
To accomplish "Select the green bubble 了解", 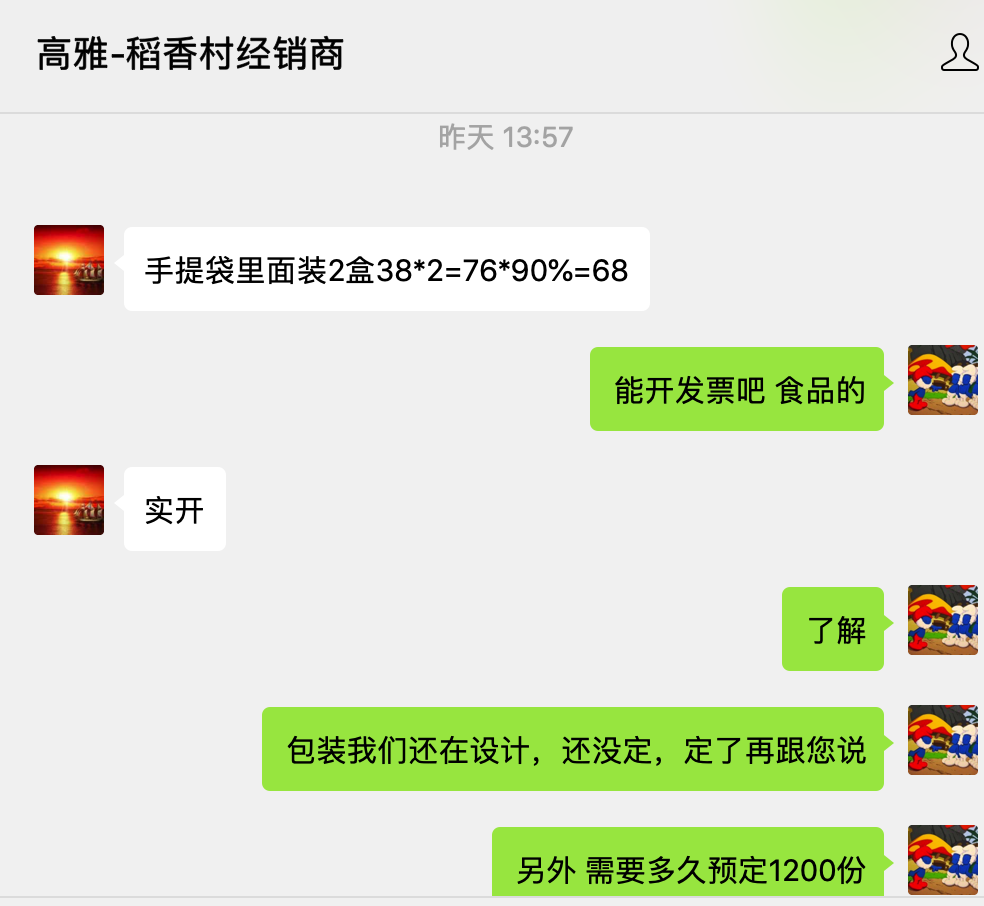I will point(833,629).
